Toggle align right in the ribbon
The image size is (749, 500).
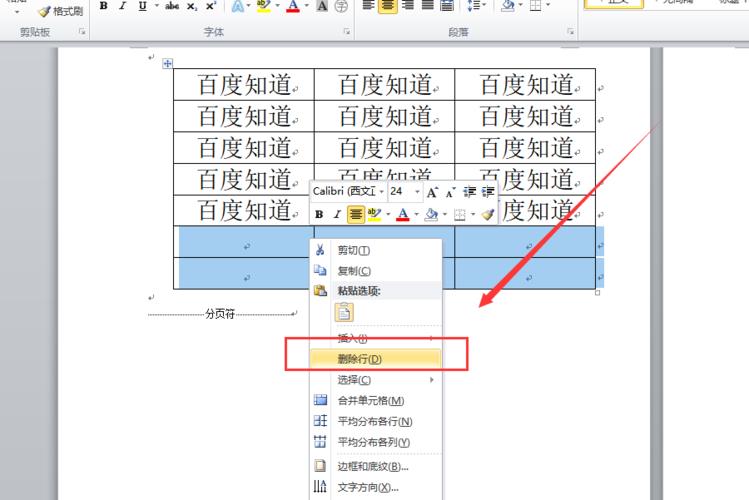tap(407, 6)
